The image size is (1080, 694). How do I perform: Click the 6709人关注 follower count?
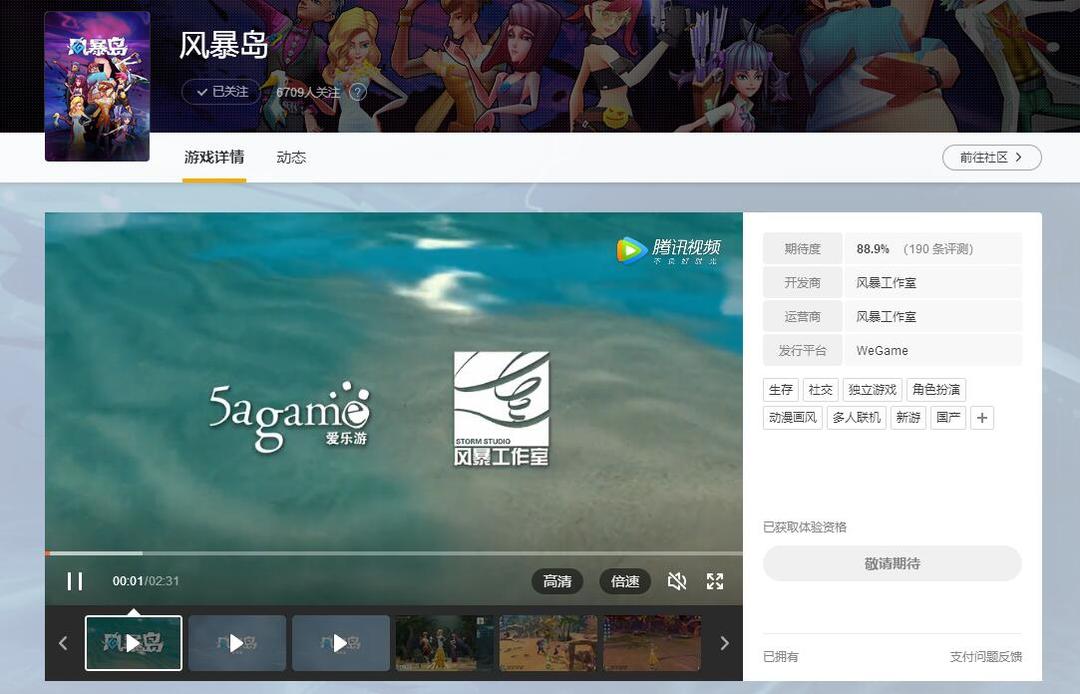(x=308, y=92)
